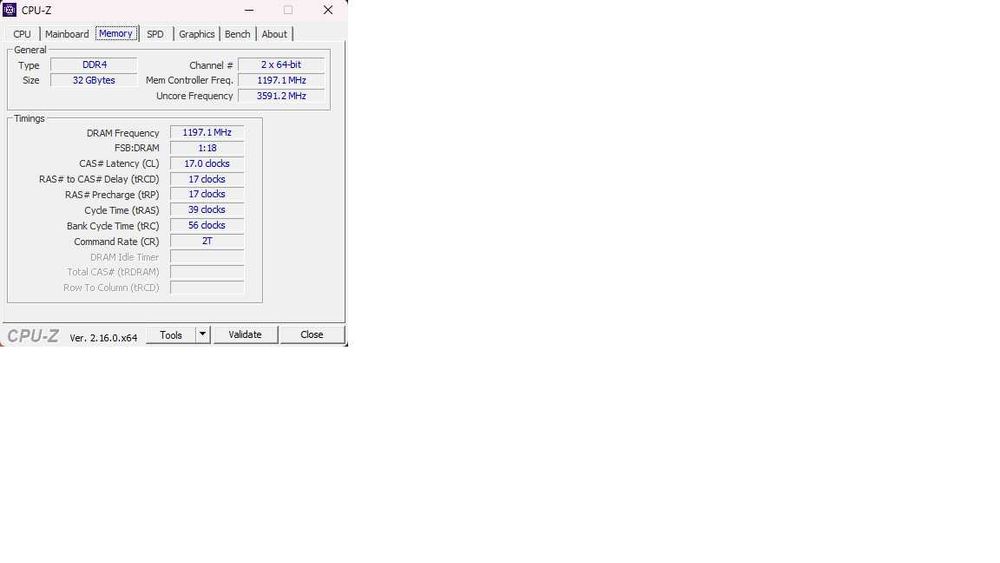Switch to the Bench tab

pos(237,34)
